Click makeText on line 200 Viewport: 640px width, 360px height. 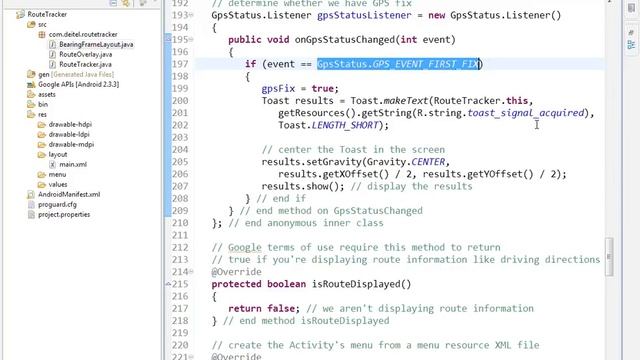point(406,101)
